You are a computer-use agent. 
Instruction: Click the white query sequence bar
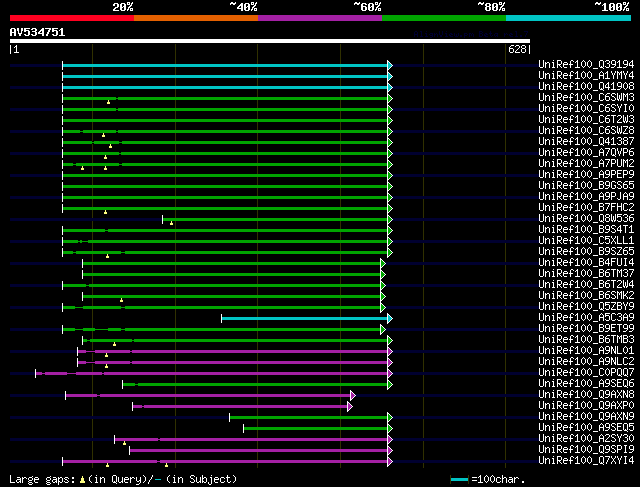point(270,41)
